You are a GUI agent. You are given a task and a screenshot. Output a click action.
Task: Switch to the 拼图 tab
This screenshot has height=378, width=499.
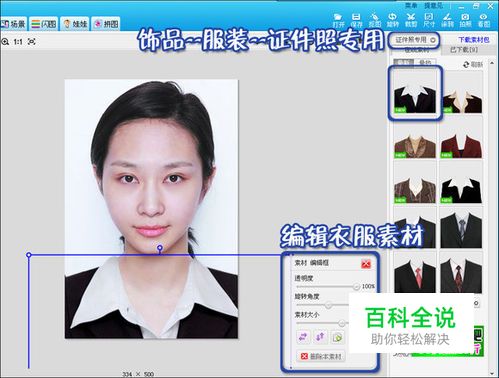(106, 24)
